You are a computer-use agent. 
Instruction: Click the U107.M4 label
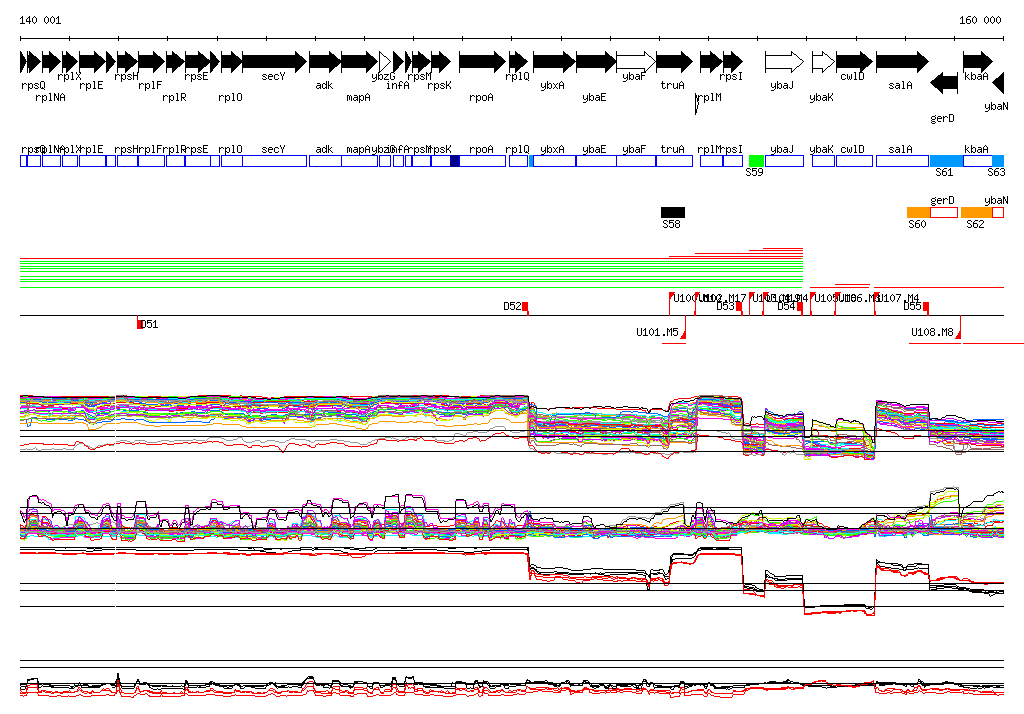[x=899, y=299]
